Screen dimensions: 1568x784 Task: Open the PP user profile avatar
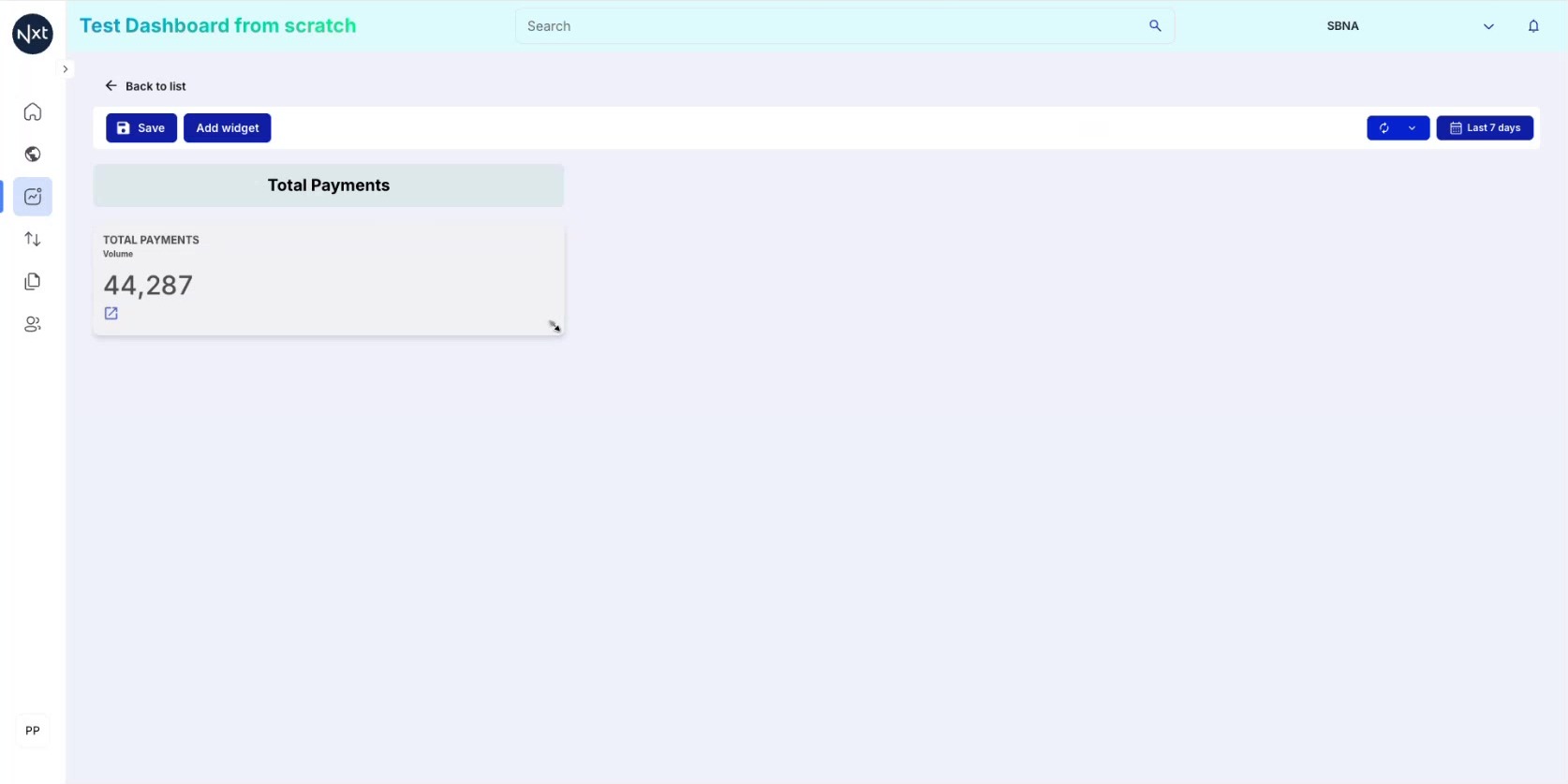pyautogui.click(x=33, y=731)
